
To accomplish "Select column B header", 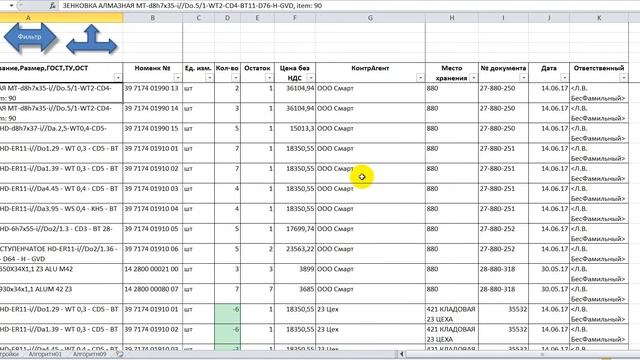I will (x=153, y=18).
